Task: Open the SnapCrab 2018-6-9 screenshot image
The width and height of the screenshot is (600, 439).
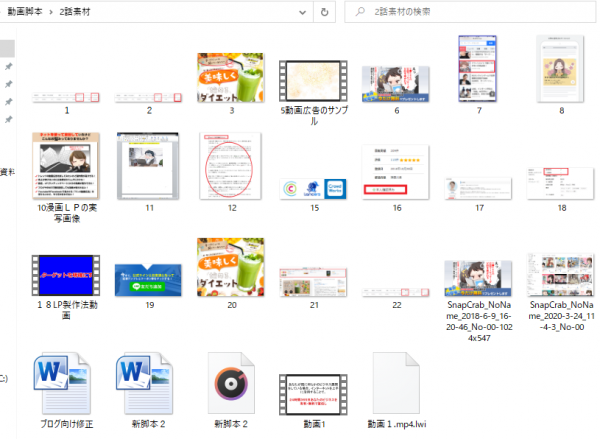Action: tap(477, 273)
